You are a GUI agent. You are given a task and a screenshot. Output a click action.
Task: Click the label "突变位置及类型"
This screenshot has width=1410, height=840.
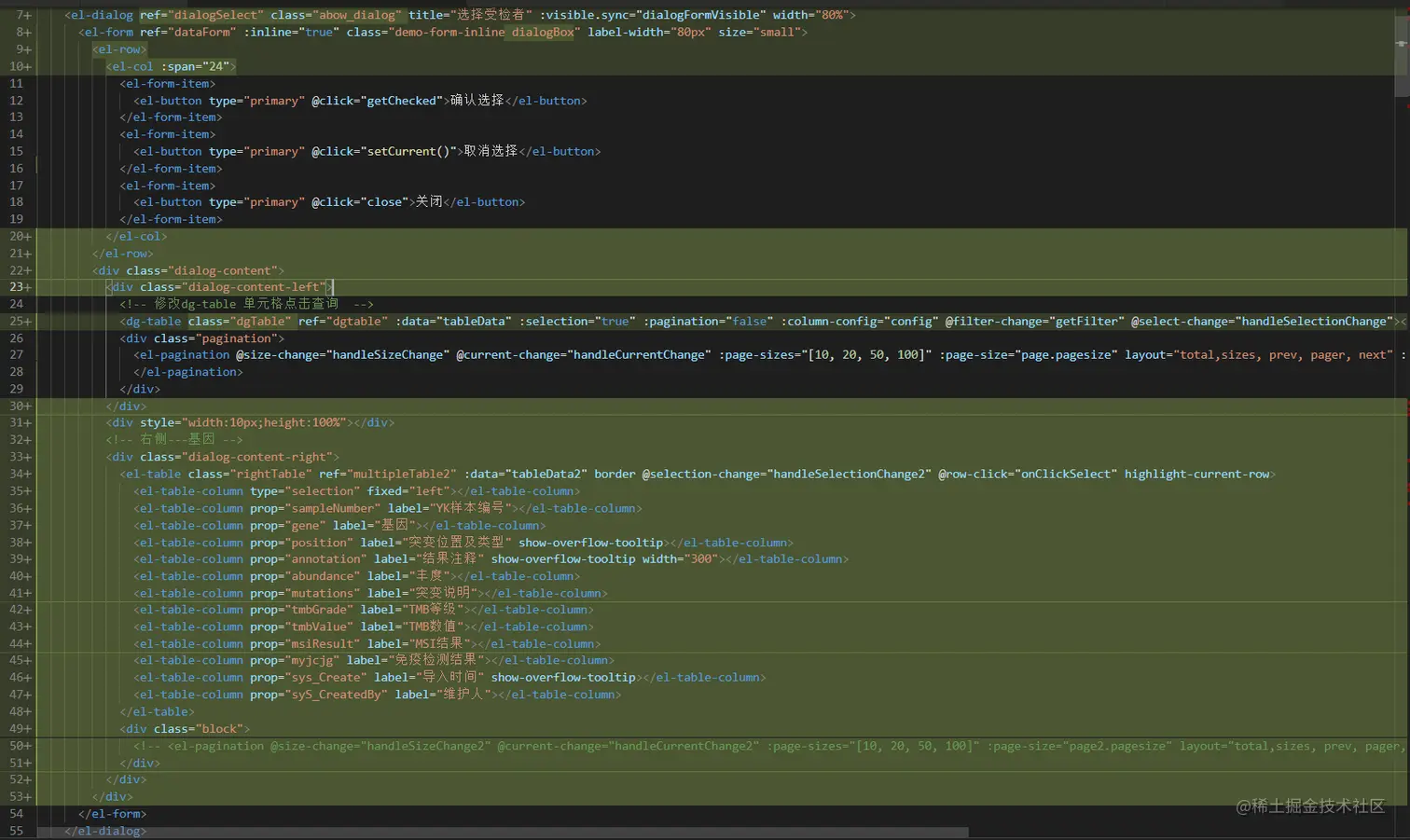point(457,542)
